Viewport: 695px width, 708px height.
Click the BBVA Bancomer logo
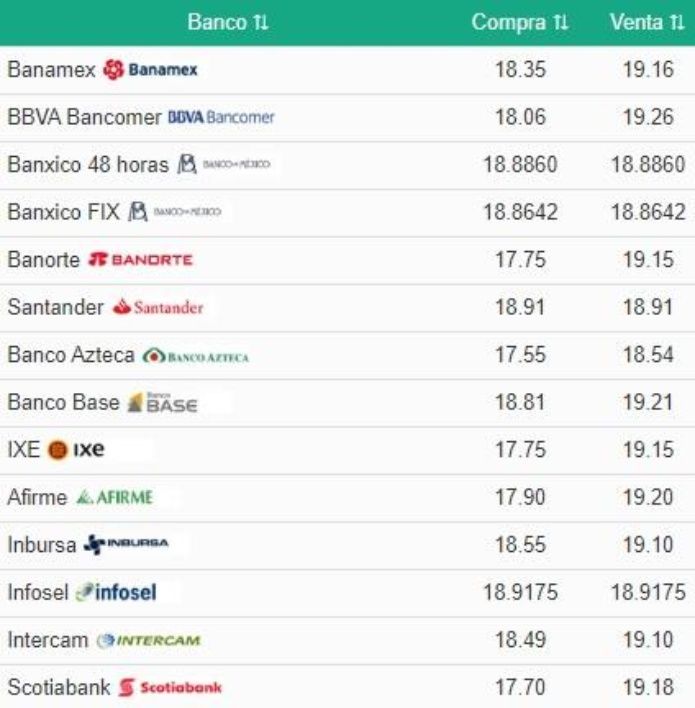(x=221, y=117)
